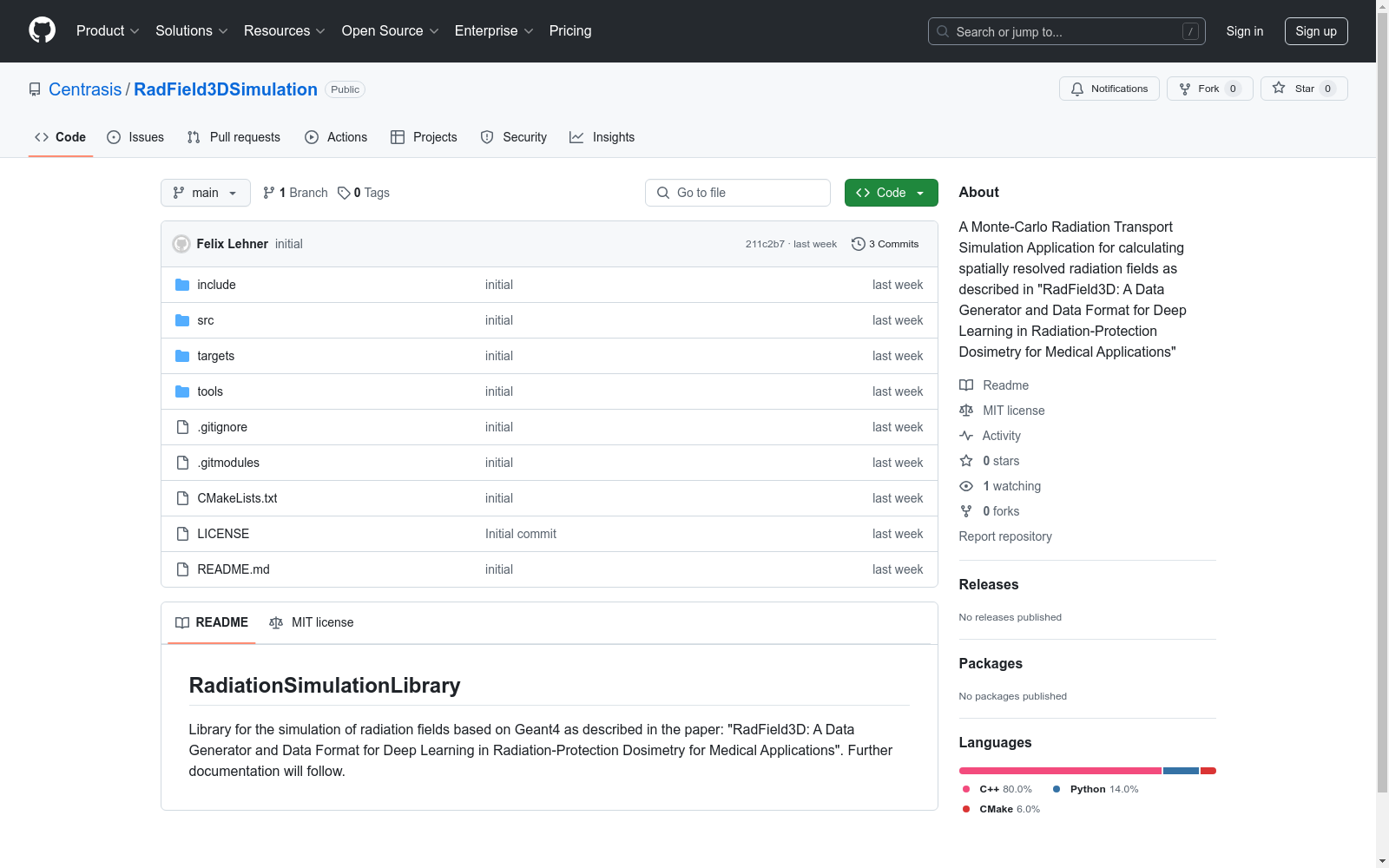Expand the Product menu in header
Viewport: 1389px width, 868px height.
coord(108,31)
